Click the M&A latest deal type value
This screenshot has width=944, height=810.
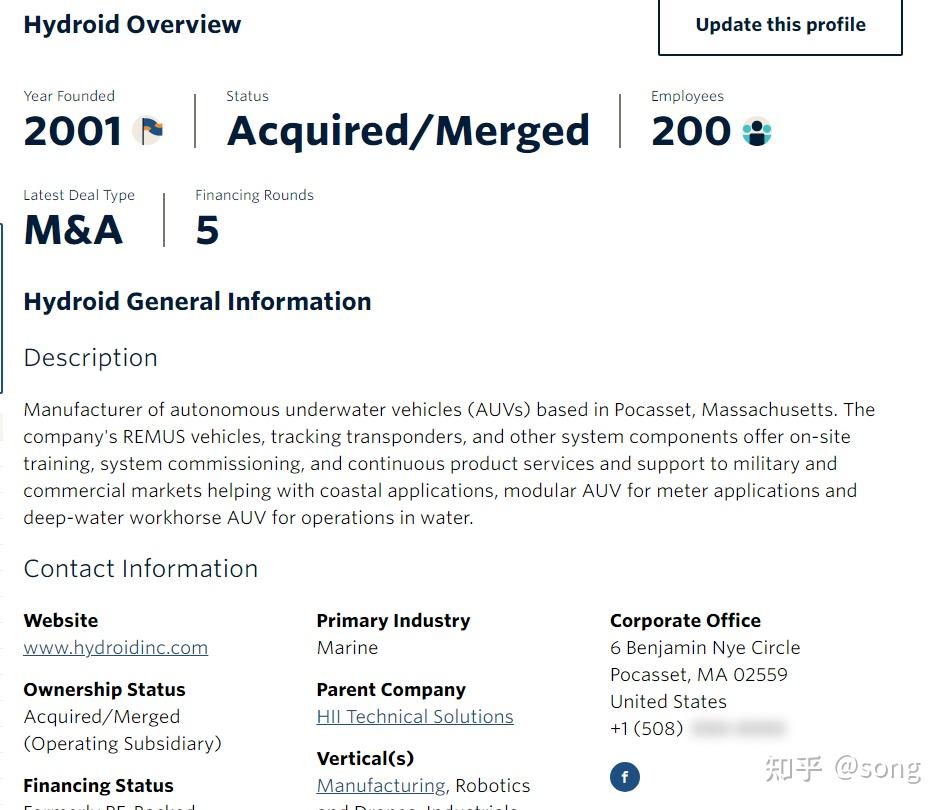click(x=73, y=230)
